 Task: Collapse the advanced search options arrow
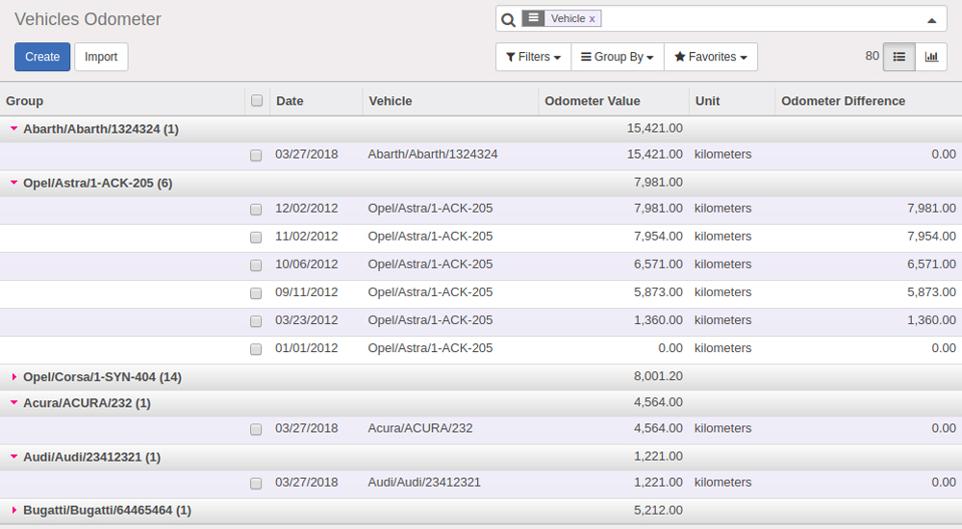pyautogui.click(x=931, y=20)
